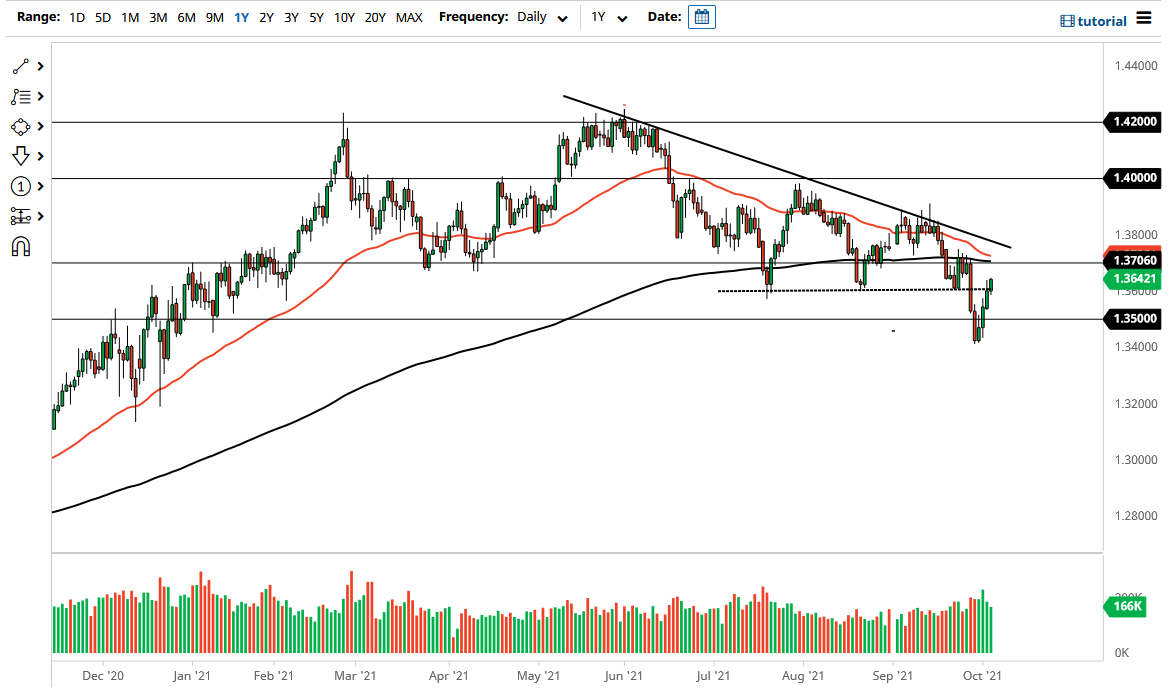Viewport: 1170px width, 698px height.
Task: Open the tutorial link
Action: (1105, 21)
